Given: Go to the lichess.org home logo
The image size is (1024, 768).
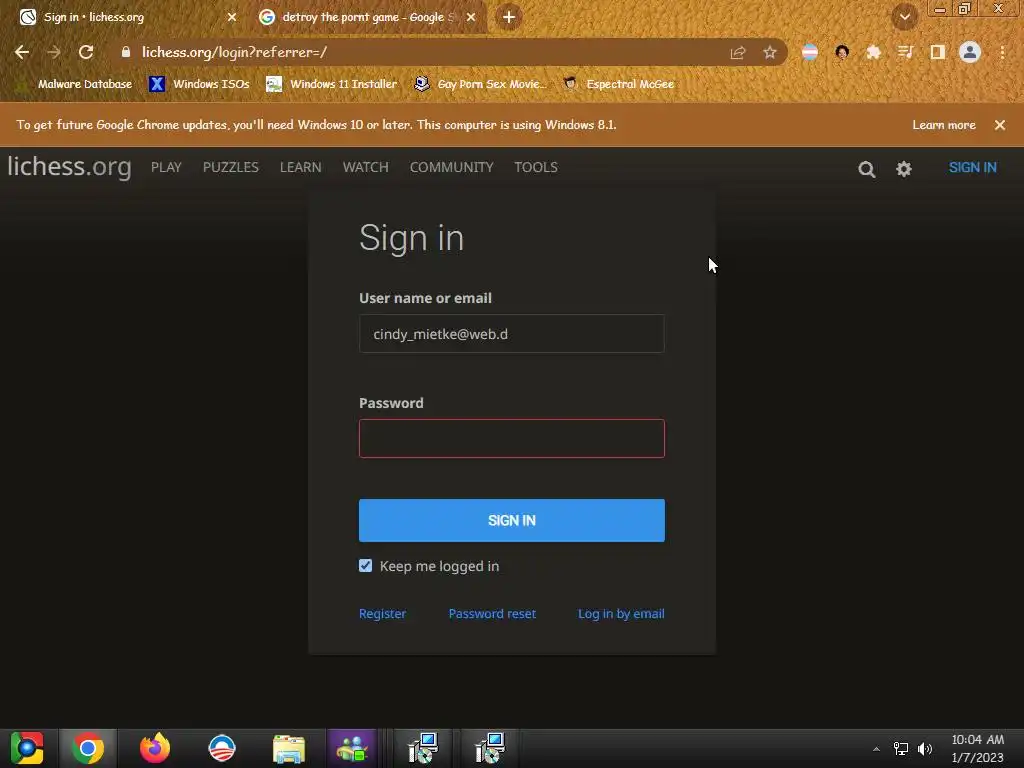Looking at the screenshot, I should click(x=69, y=167).
